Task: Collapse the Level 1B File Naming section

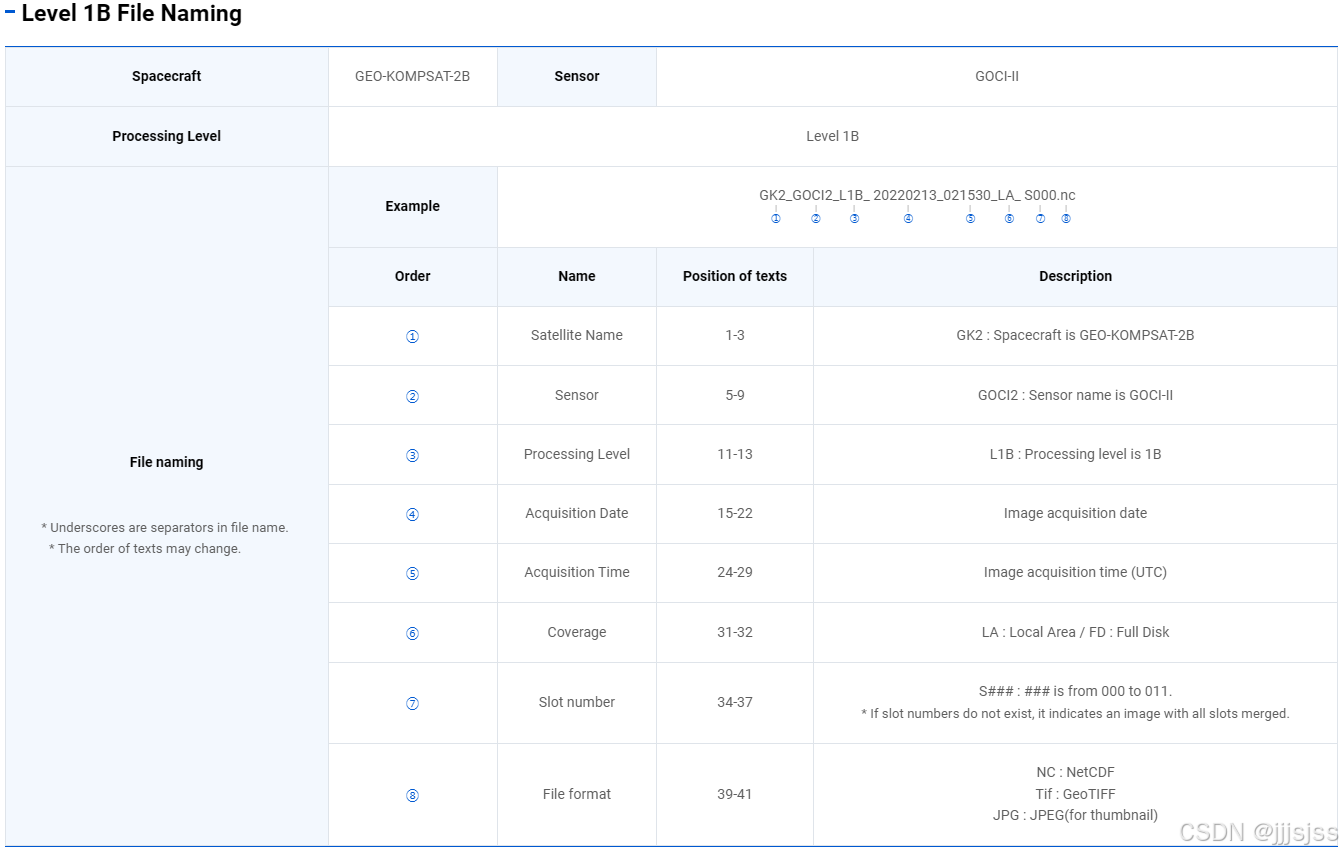Action: click(x=10, y=13)
